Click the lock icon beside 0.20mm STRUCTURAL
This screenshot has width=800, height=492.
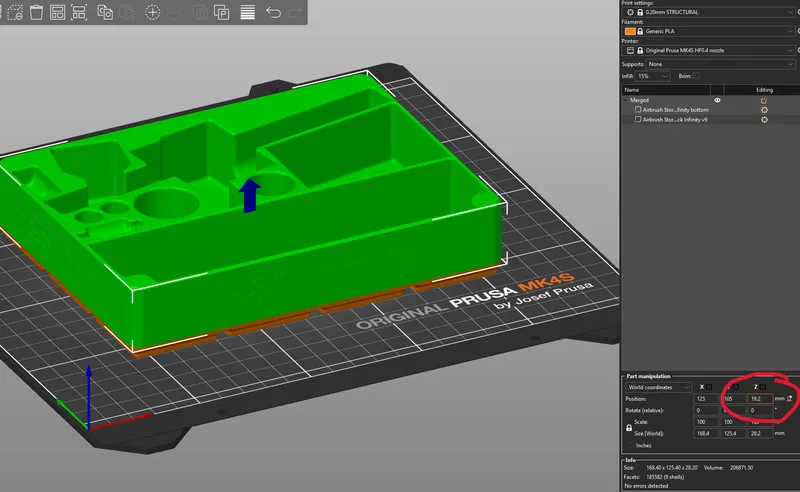(x=640, y=12)
